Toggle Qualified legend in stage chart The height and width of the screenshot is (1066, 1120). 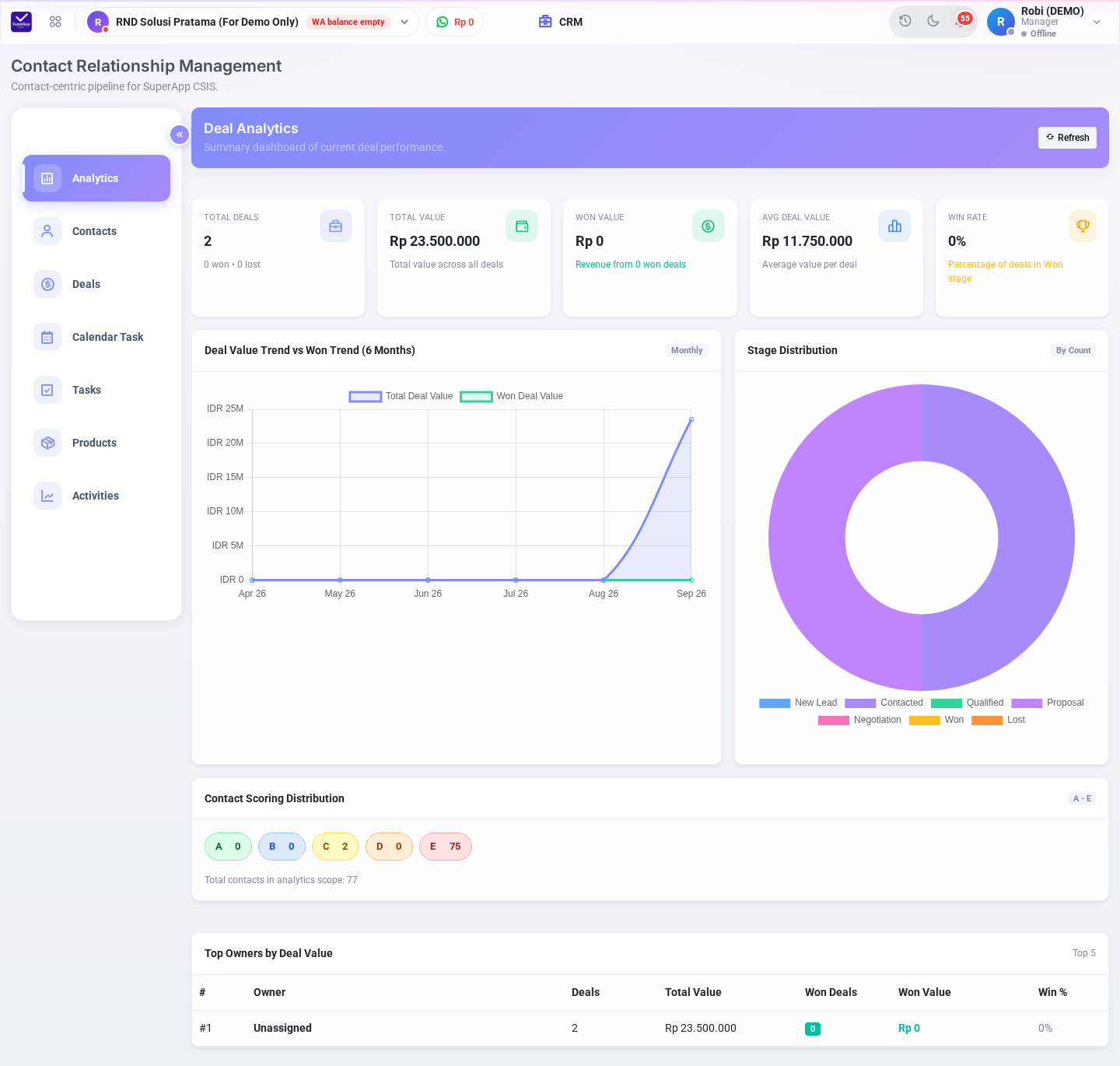(x=967, y=703)
